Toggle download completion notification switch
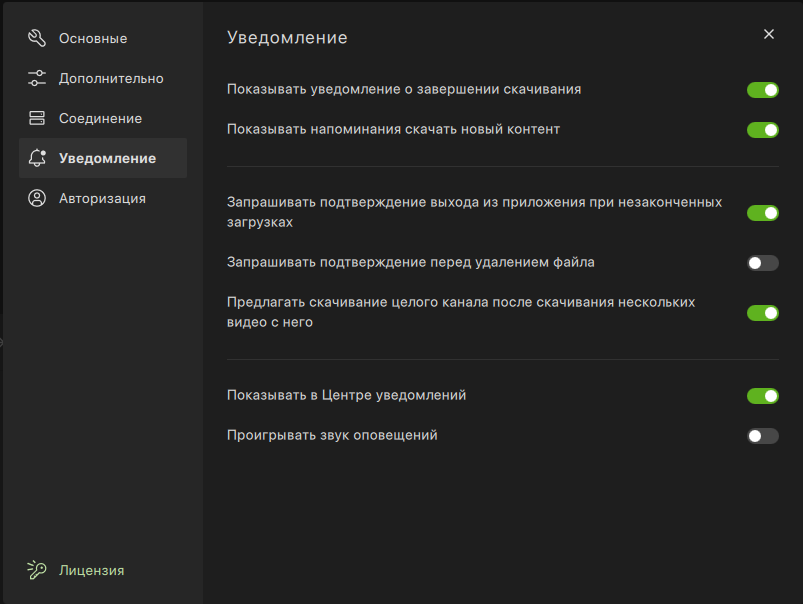 pyautogui.click(x=762, y=90)
